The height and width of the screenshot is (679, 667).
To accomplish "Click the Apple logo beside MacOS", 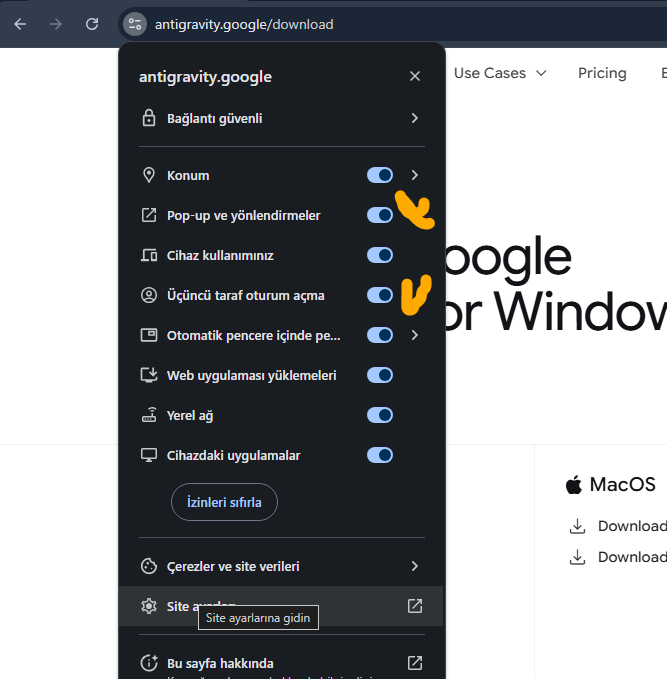I will [574, 484].
